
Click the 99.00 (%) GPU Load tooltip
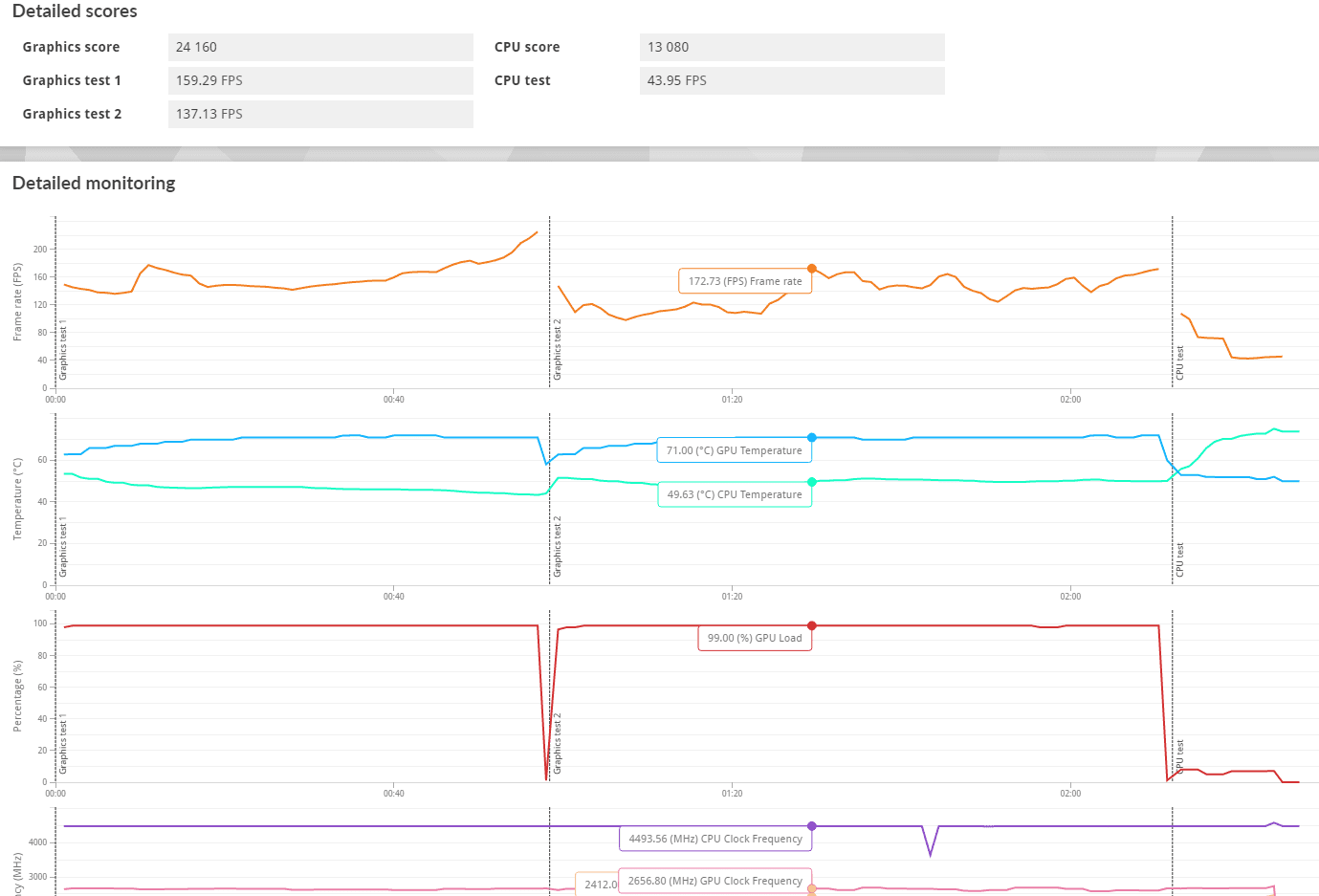pyautogui.click(x=755, y=638)
